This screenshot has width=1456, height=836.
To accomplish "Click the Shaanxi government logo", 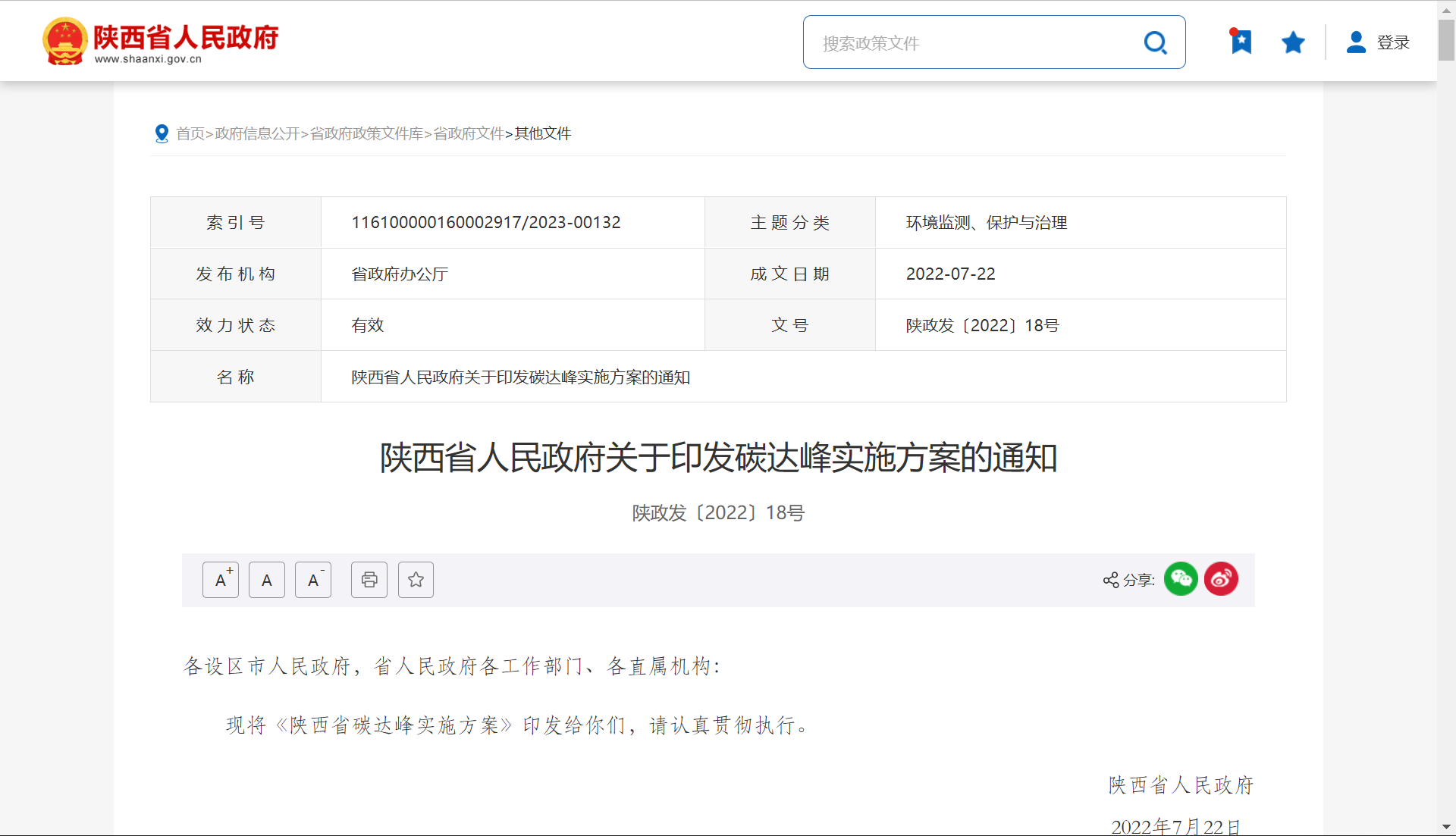I will [160, 41].
